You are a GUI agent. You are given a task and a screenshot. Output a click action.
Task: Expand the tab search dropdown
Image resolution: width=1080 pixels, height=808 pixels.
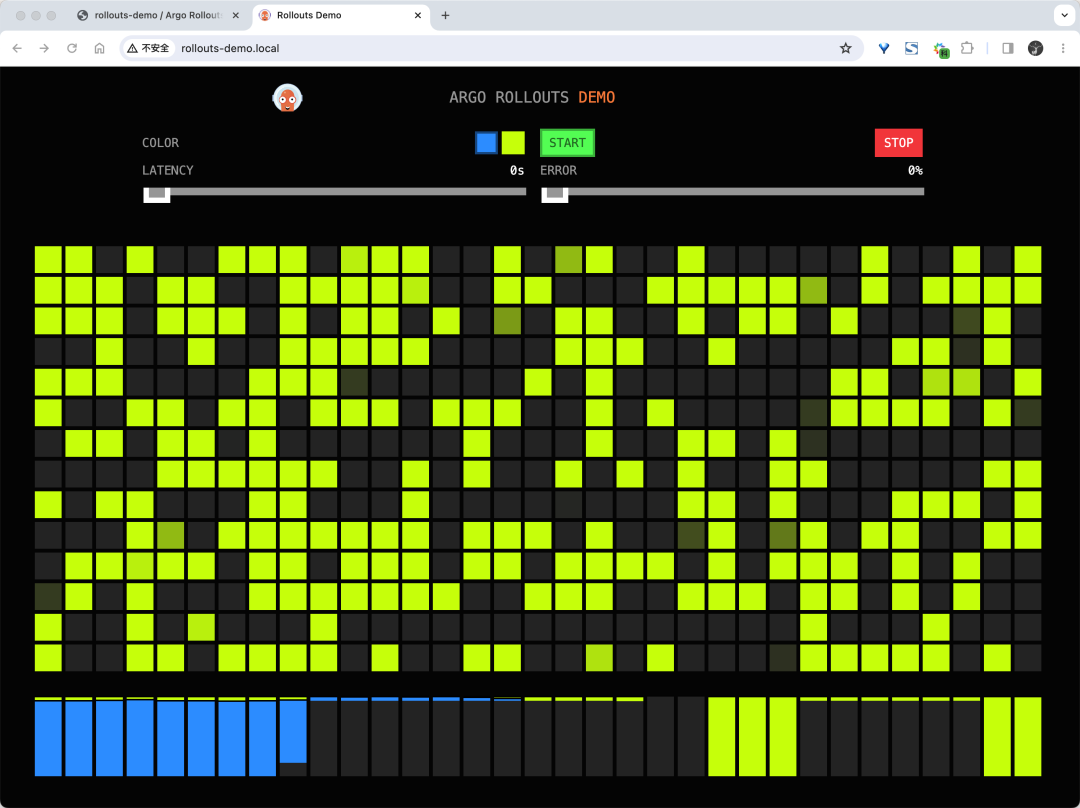click(x=1064, y=15)
